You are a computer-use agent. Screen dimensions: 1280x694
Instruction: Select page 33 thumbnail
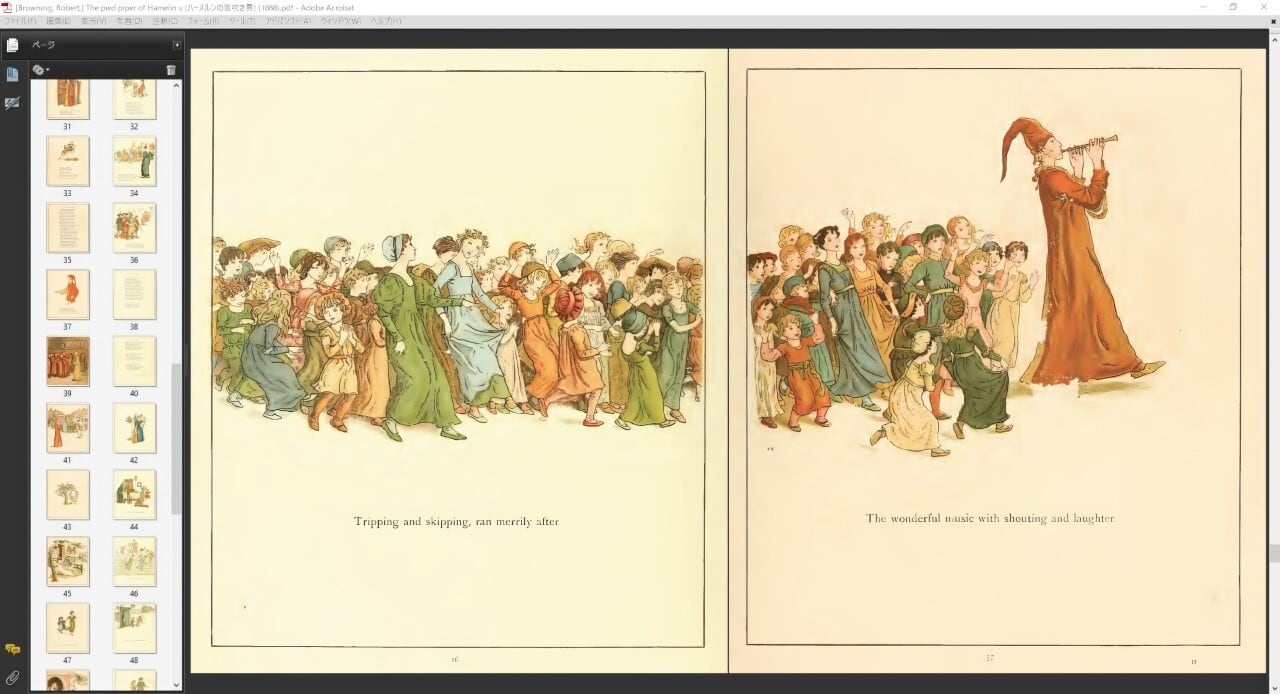[x=68, y=161]
